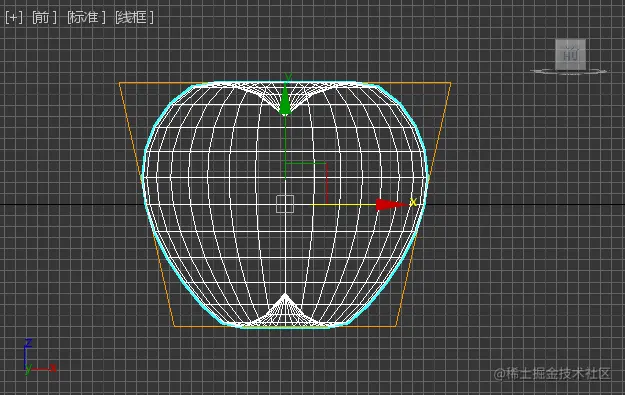Open the 前 point-of-view viewport menu
The height and width of the screenshot is (395, 625).
(x=44, y=18)
